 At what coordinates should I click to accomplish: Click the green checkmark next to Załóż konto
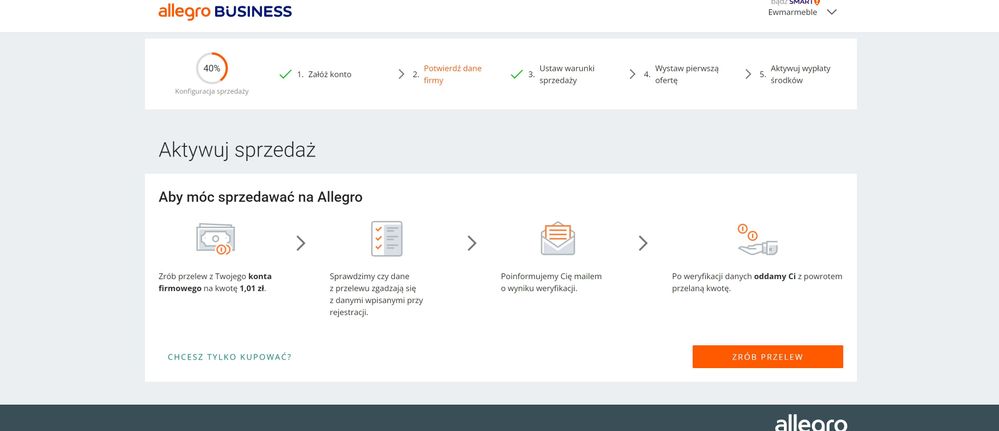pyautogui.click(x=285, y=75)
